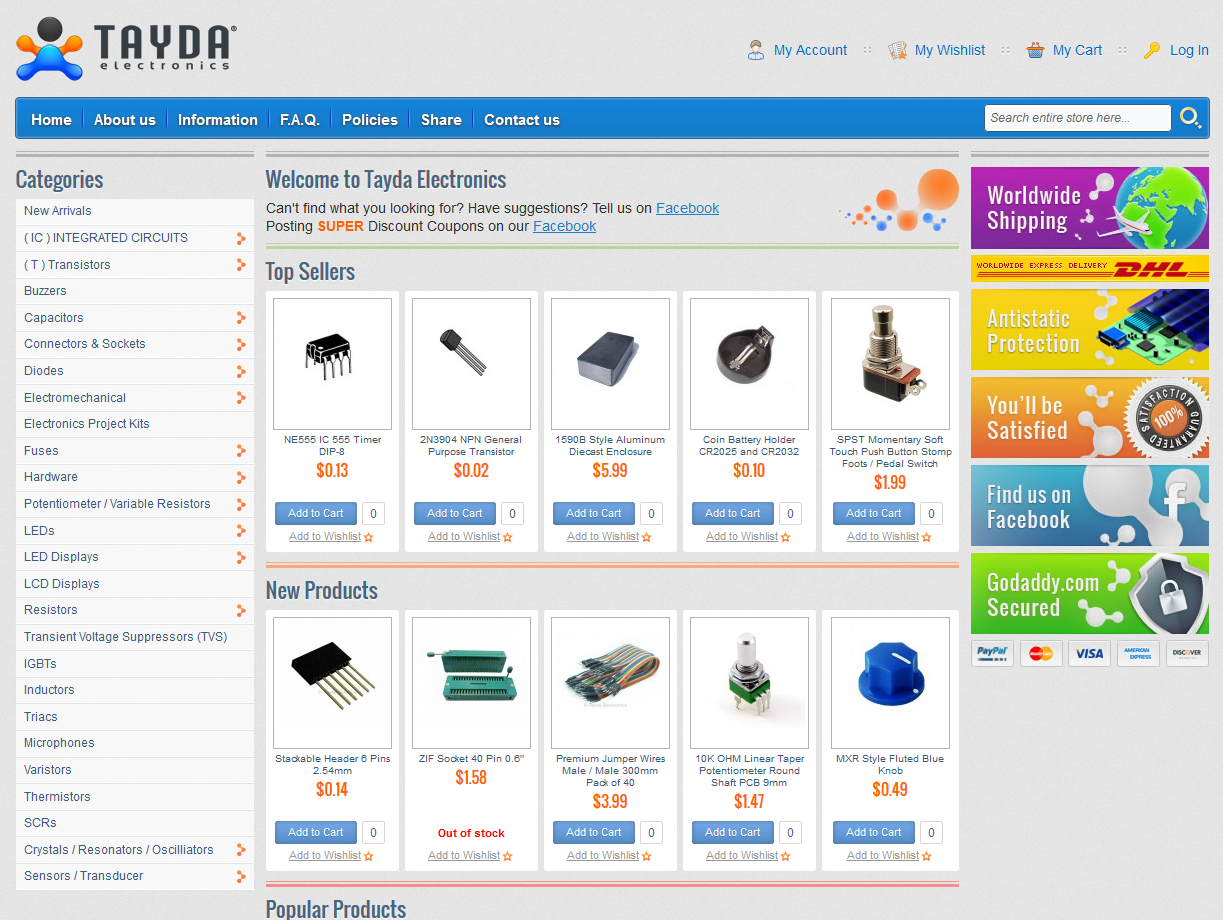Expand the Integrated Circuits category arrow

241,238
